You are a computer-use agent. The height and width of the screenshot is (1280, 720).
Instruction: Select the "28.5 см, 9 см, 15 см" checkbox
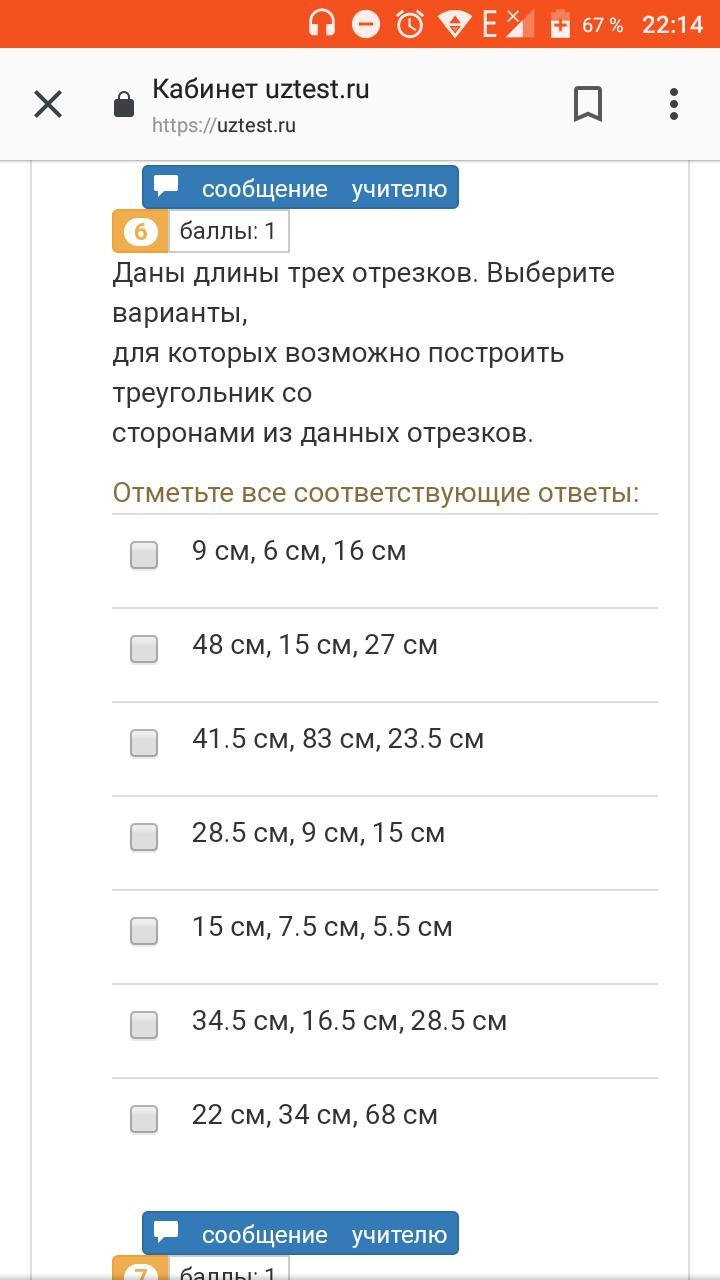point(144,837)
